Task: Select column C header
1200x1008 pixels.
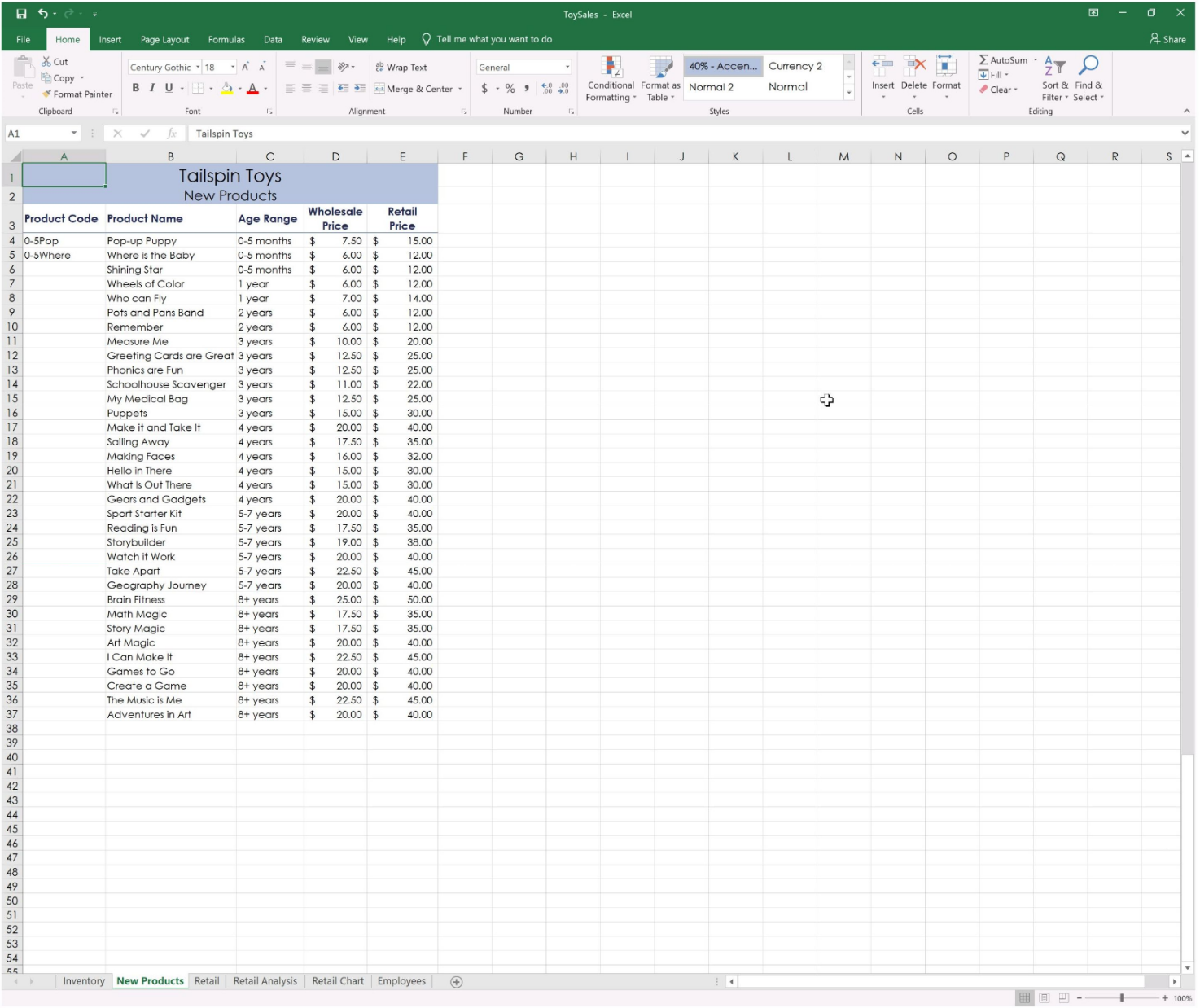Action: [x=269, y=156]
